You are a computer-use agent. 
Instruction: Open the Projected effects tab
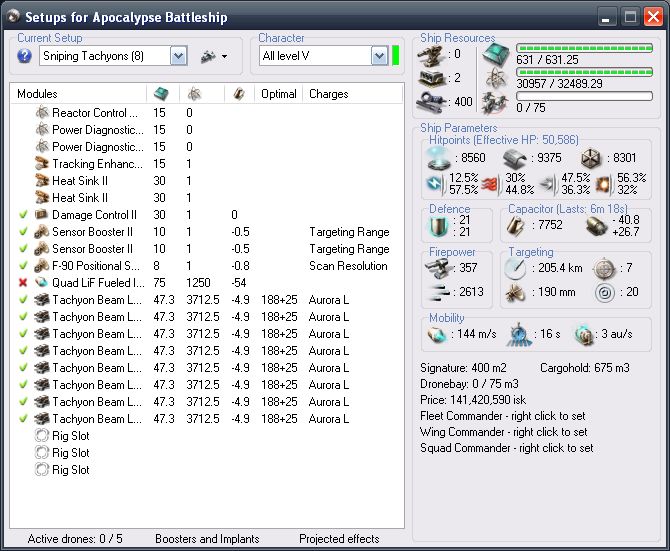click(x=339, y=539)
